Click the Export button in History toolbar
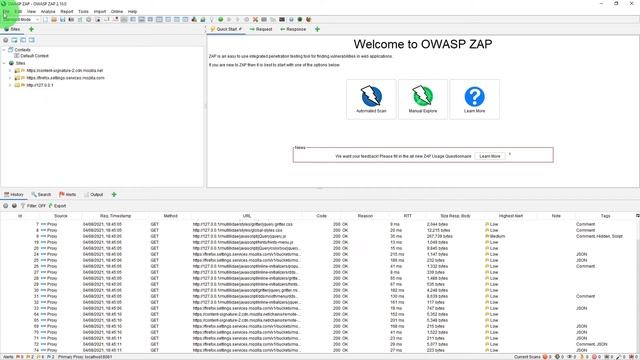The width and height of the screenshot is (640, 360). pyautogui.click(x=57, y=206)
